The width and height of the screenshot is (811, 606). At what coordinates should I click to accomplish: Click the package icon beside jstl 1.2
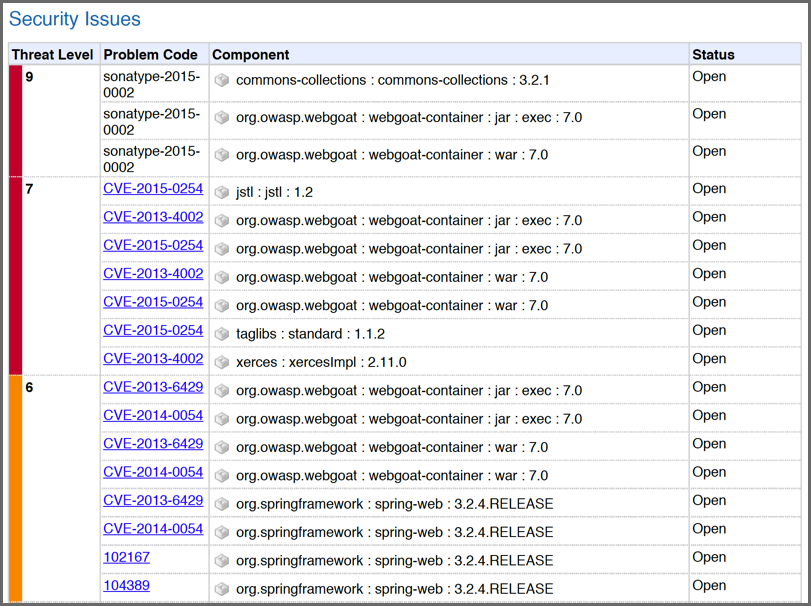222,192
